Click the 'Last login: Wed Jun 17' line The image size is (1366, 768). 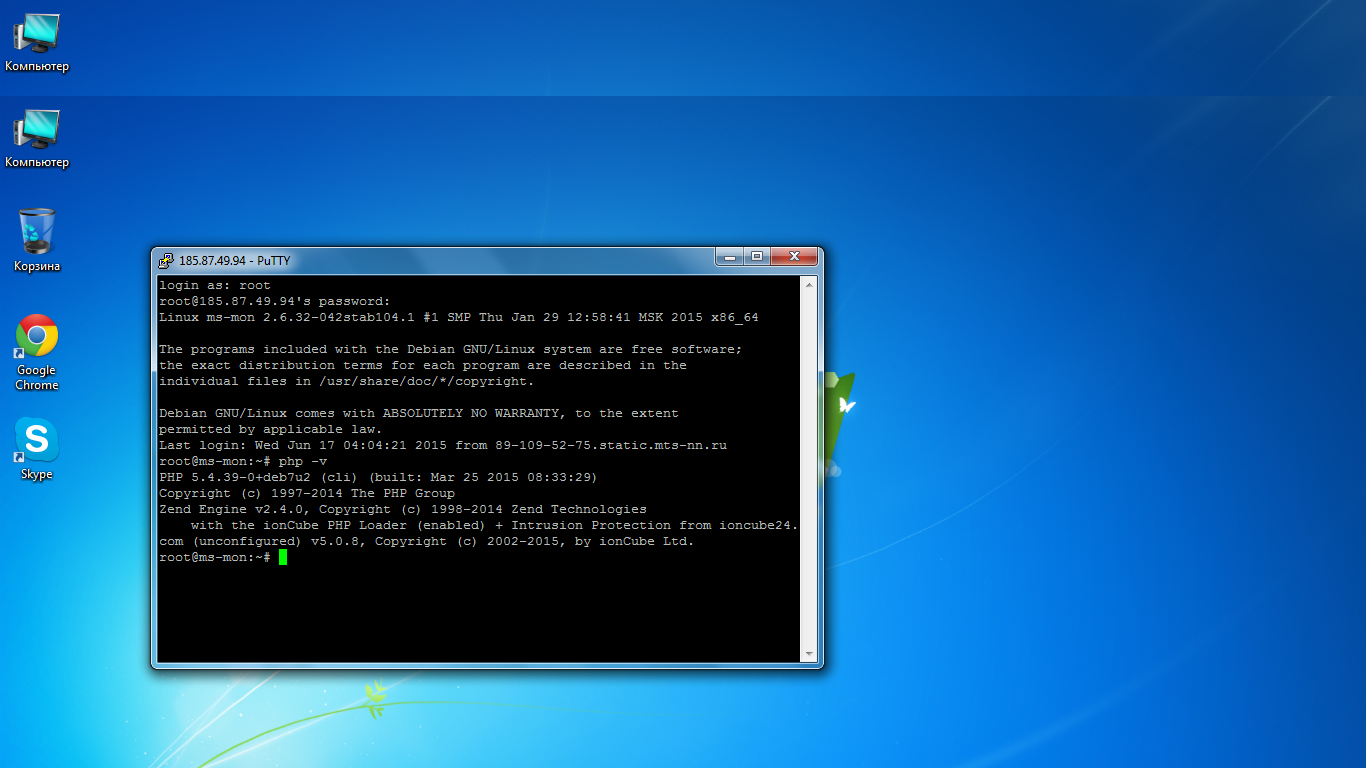(x=443, y=446)
